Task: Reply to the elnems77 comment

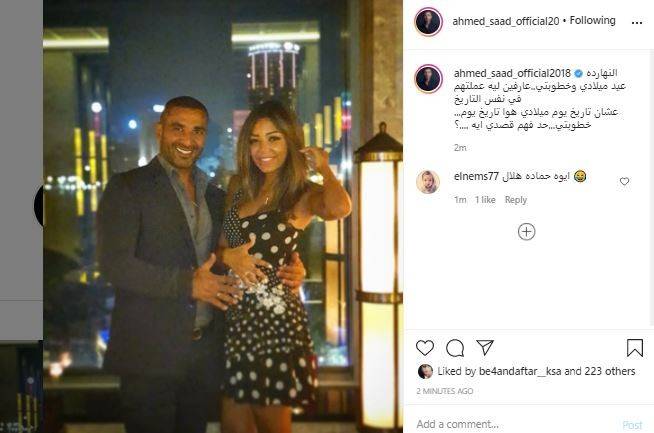Action: pyautogui.click(x=516, y=200)
